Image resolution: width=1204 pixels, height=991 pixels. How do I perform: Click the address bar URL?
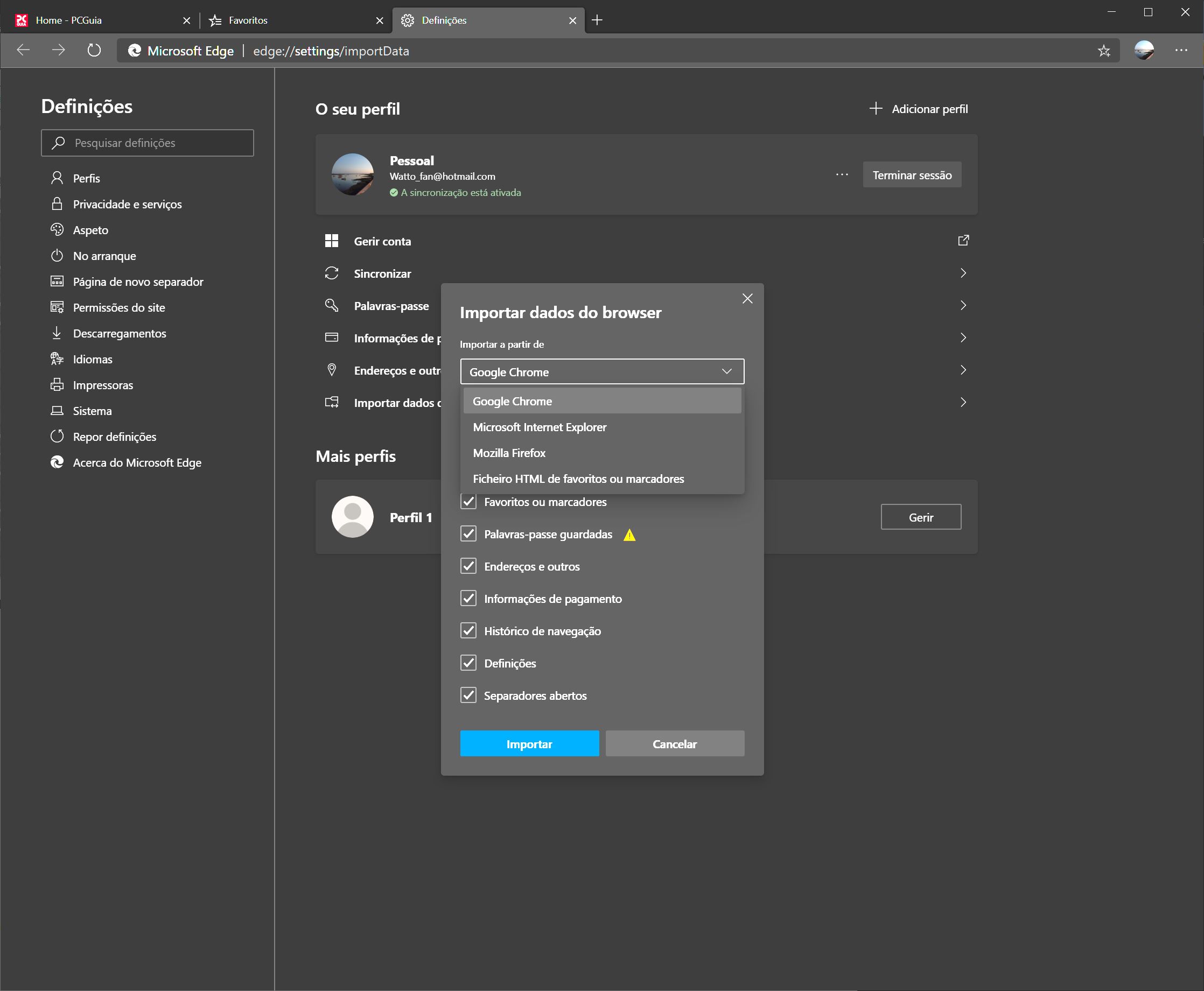click(331, 51)
